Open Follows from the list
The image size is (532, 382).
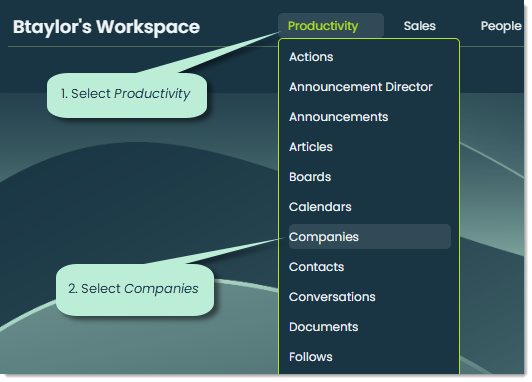[x=310, y=357]
